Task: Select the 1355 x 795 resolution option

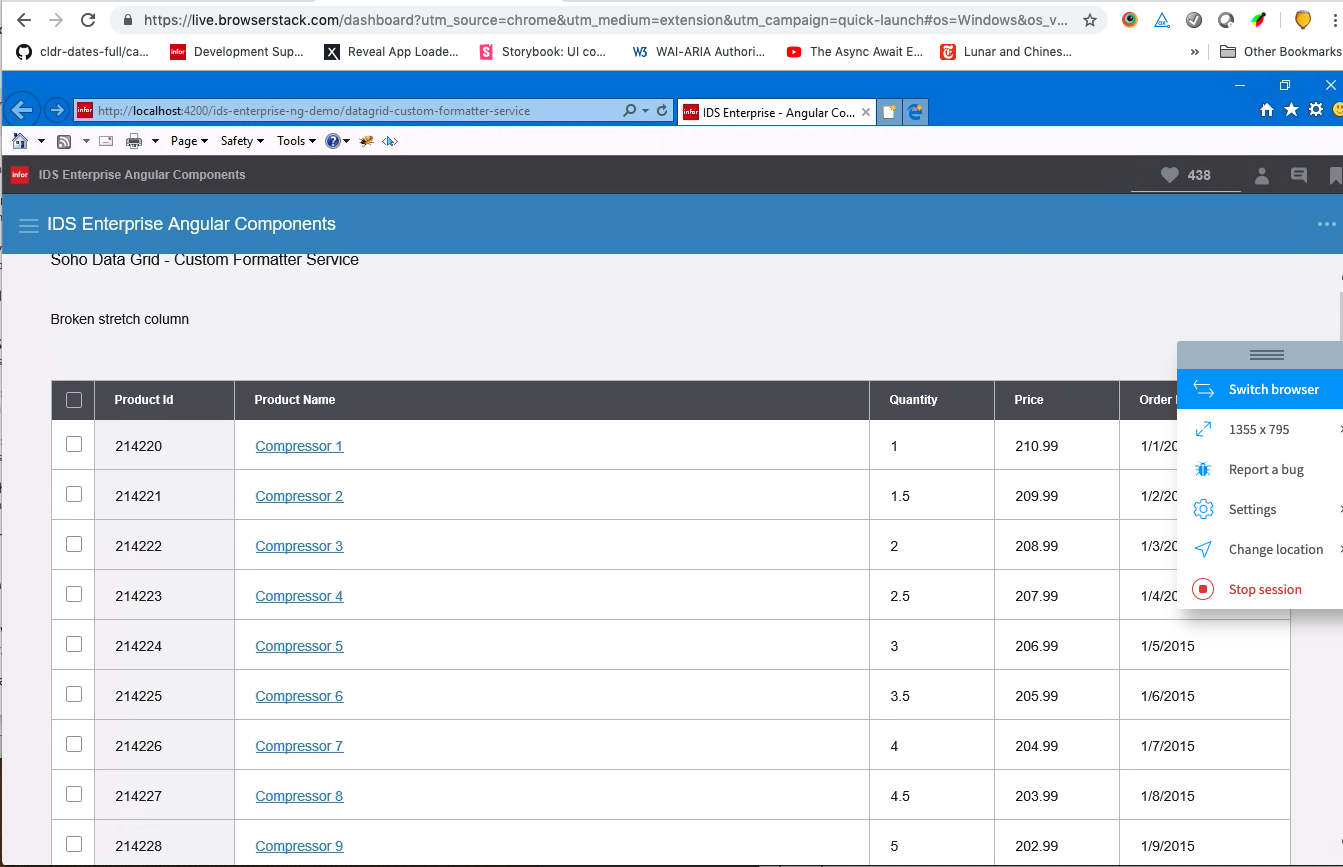Action: tap(1260, 429)
